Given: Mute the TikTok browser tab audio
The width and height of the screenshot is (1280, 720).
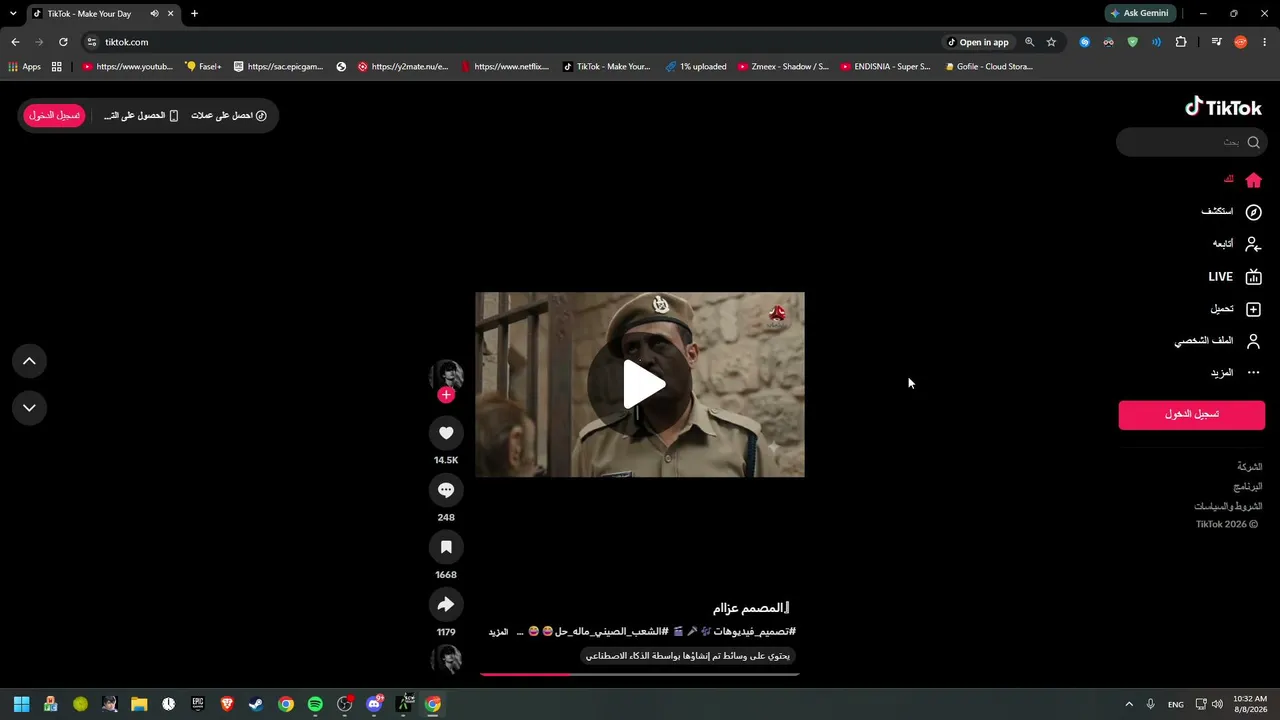Looking at the screenshot, I should coord(154,14).
